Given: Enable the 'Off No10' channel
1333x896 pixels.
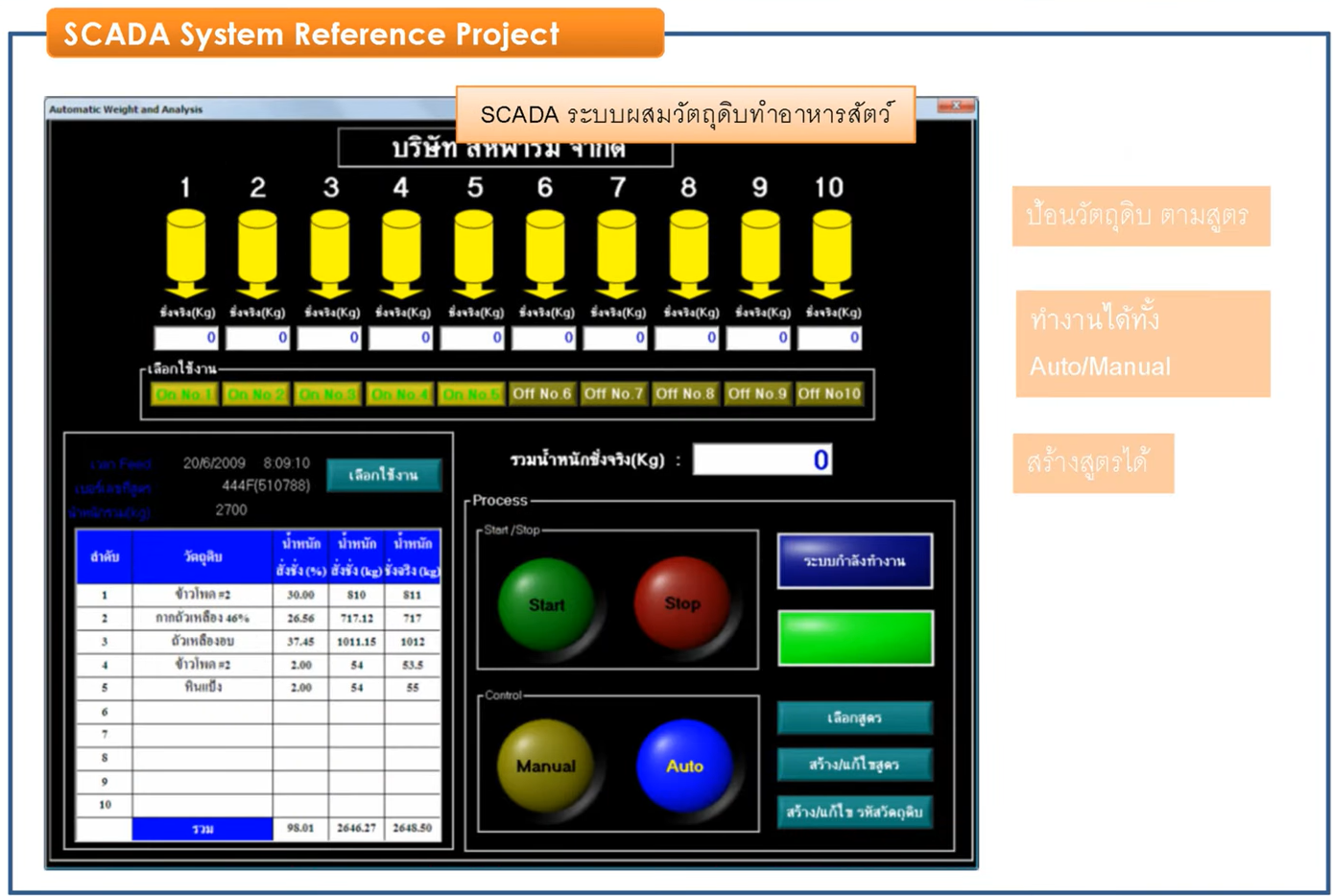Looking at the screenshot, I should (829, 393).
